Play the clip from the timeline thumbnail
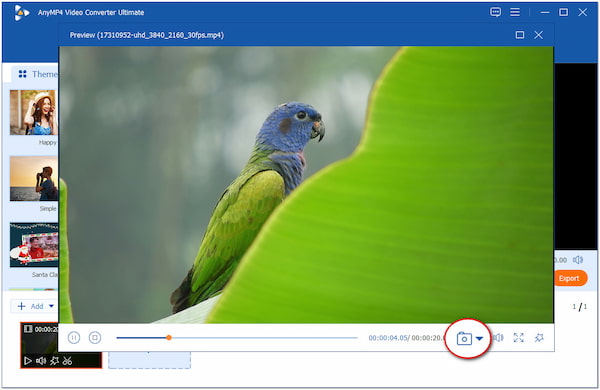Image resolution: width=600 pixels, height=390 pixels. click(x=28, y=361)
